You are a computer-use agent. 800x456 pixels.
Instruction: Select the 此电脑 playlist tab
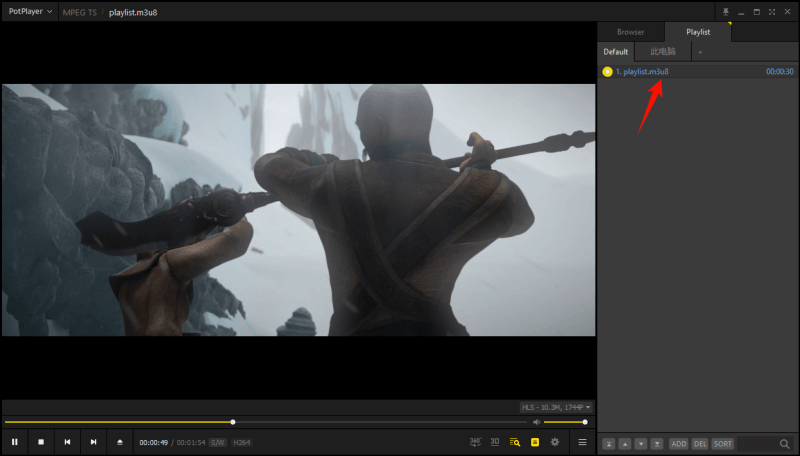coord(663,52)
